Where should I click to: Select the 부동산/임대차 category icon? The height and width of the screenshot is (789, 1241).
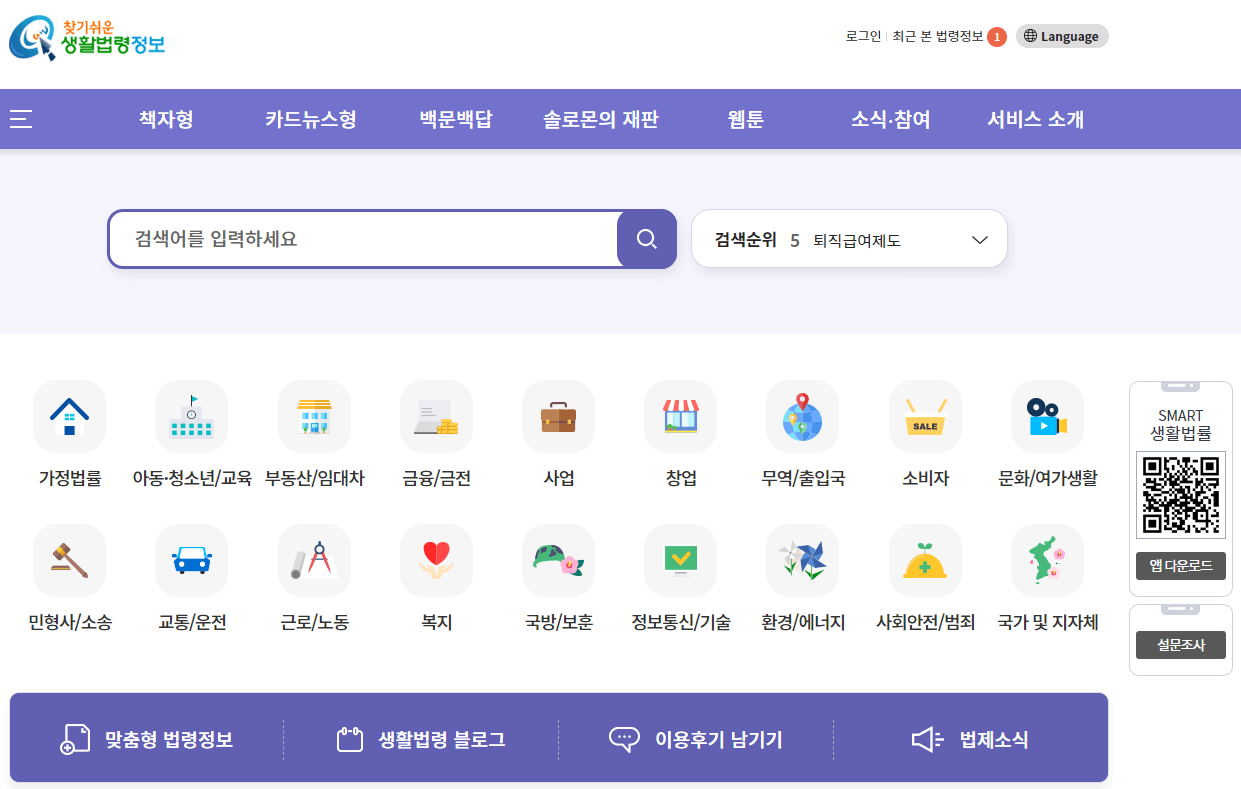[314, 416]
